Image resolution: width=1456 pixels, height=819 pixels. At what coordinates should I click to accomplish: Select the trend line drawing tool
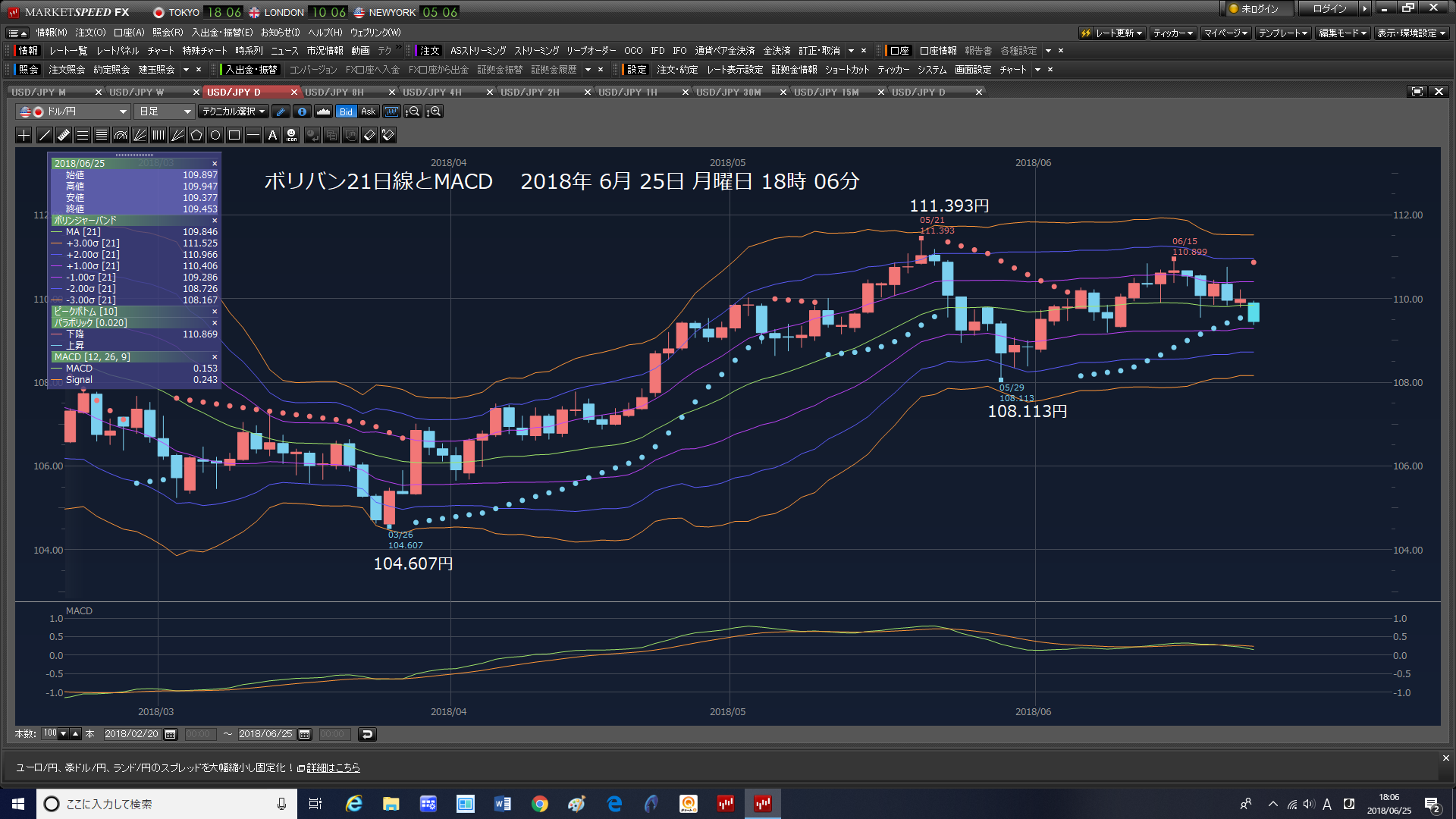coord(44,135)
